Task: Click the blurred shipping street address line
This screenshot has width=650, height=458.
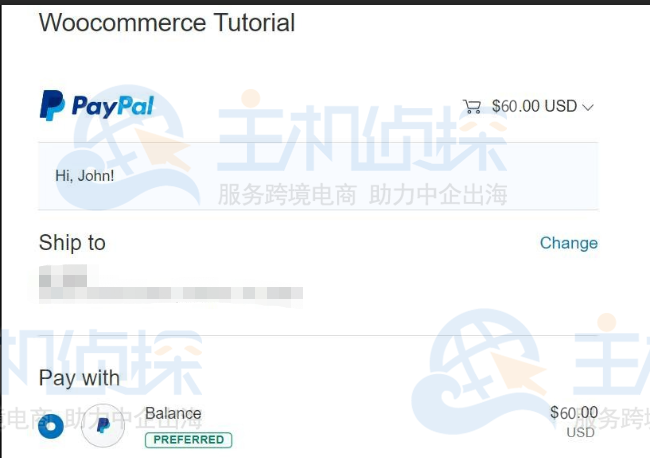Action: click(171, 293)
